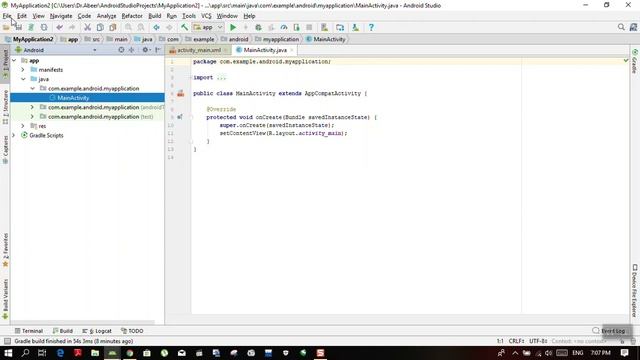Image resolution: width=640 pixels, height=360 pixels.
Task: Expand Gradle Scripts node
Action: click(x=14, y=136)
